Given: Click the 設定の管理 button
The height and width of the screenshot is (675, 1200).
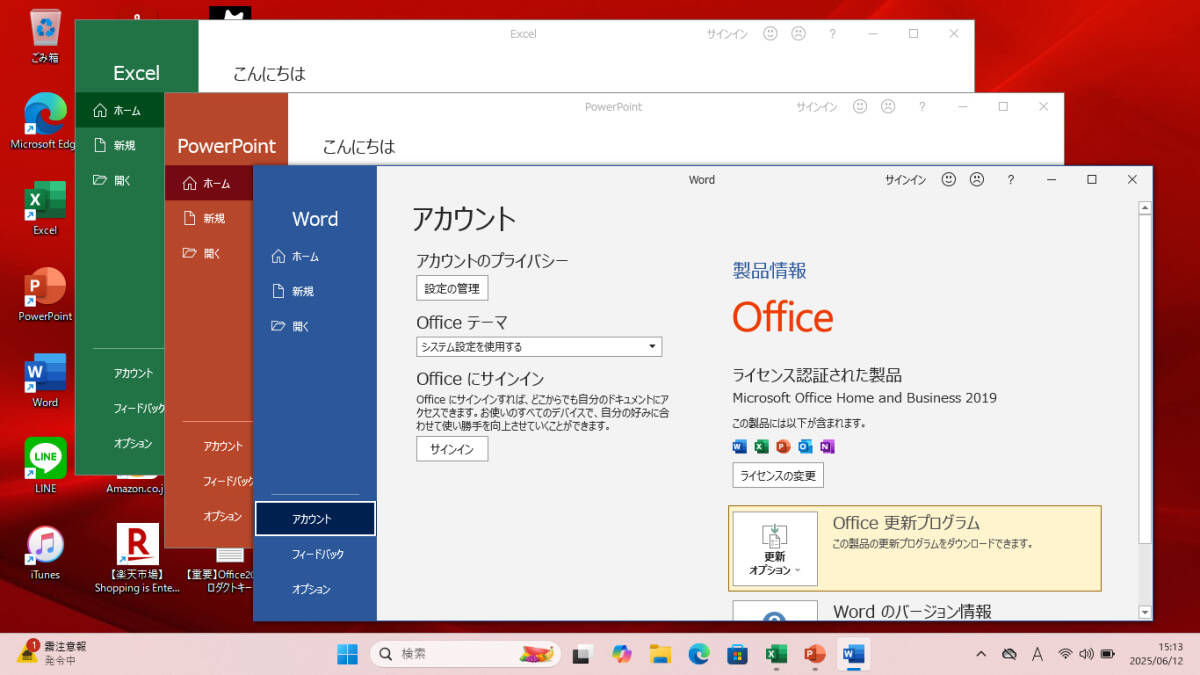Looking at the screenshot, I should (x=452, y=289).
